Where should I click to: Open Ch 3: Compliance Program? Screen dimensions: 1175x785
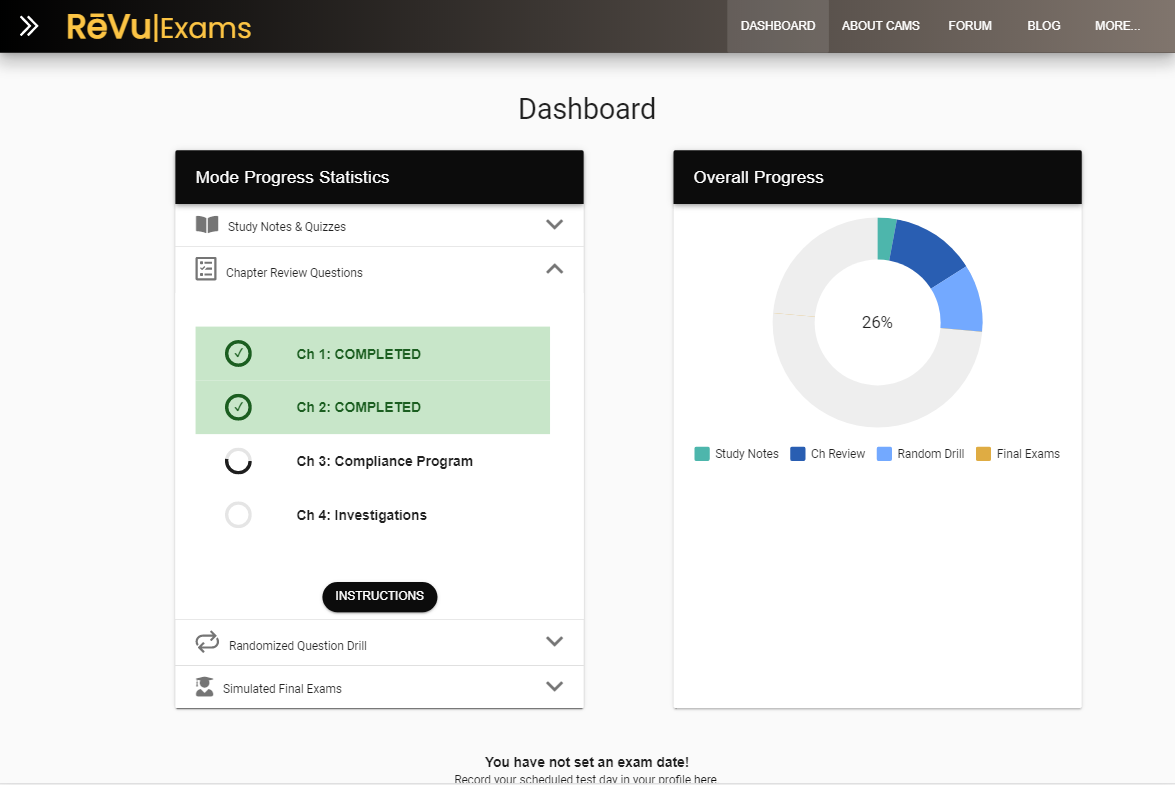coord(384,461)
